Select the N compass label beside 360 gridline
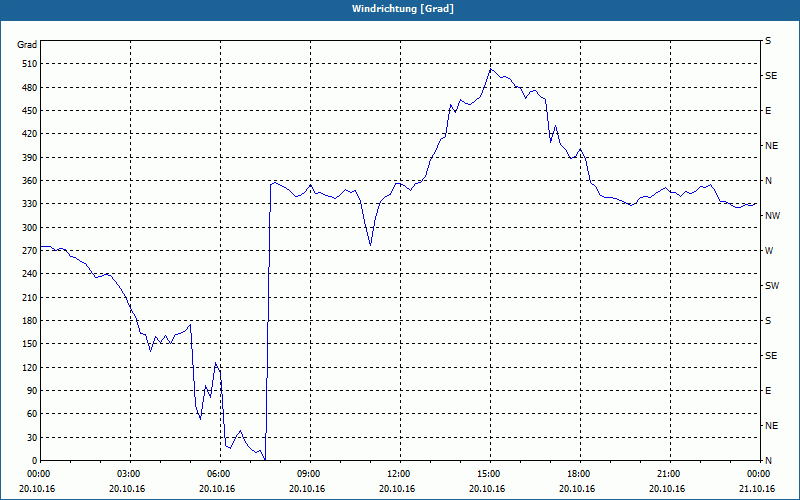This screenshot has height=500, width=800. tap(768, 181)
